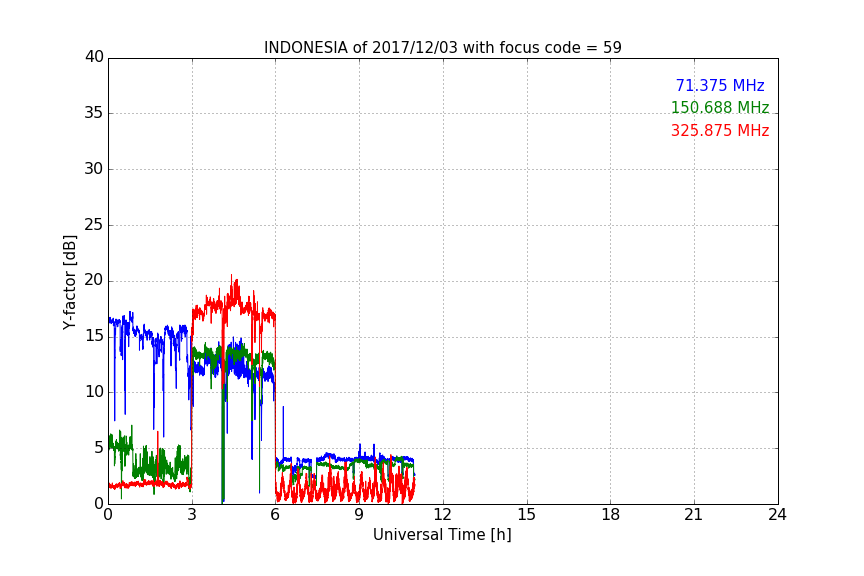
Task: Click the 'Universal Time [h]' axis label
Action: tap(442, 535)
